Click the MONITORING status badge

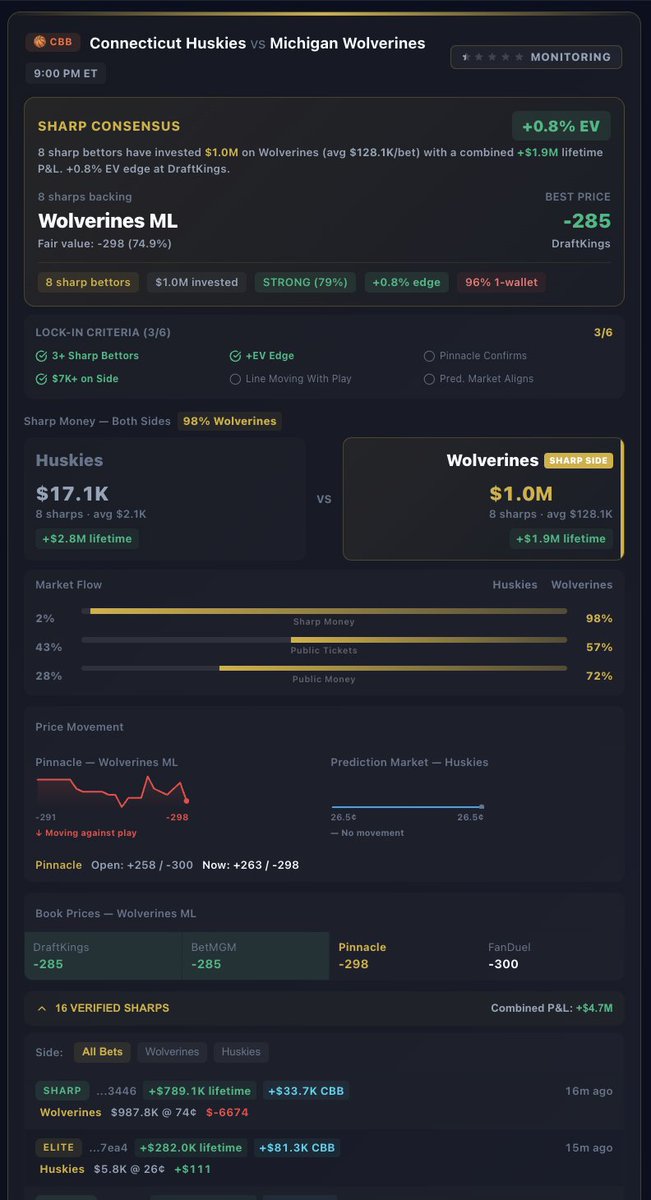(x=536, y=57)
